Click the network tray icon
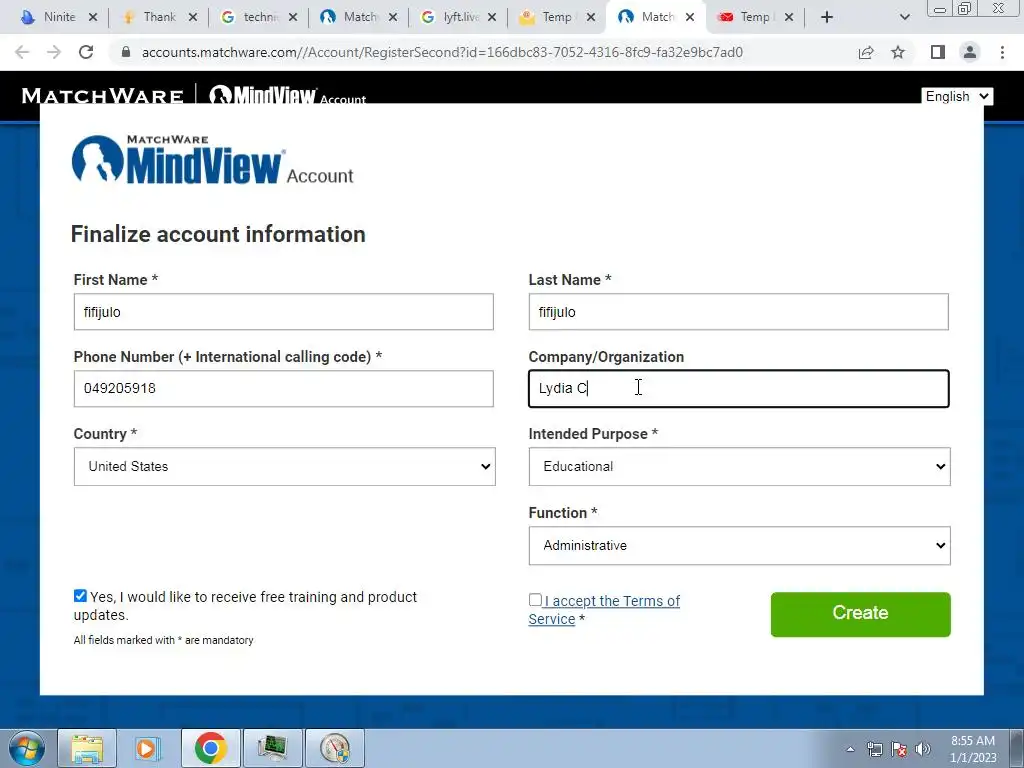 [874, 749]
